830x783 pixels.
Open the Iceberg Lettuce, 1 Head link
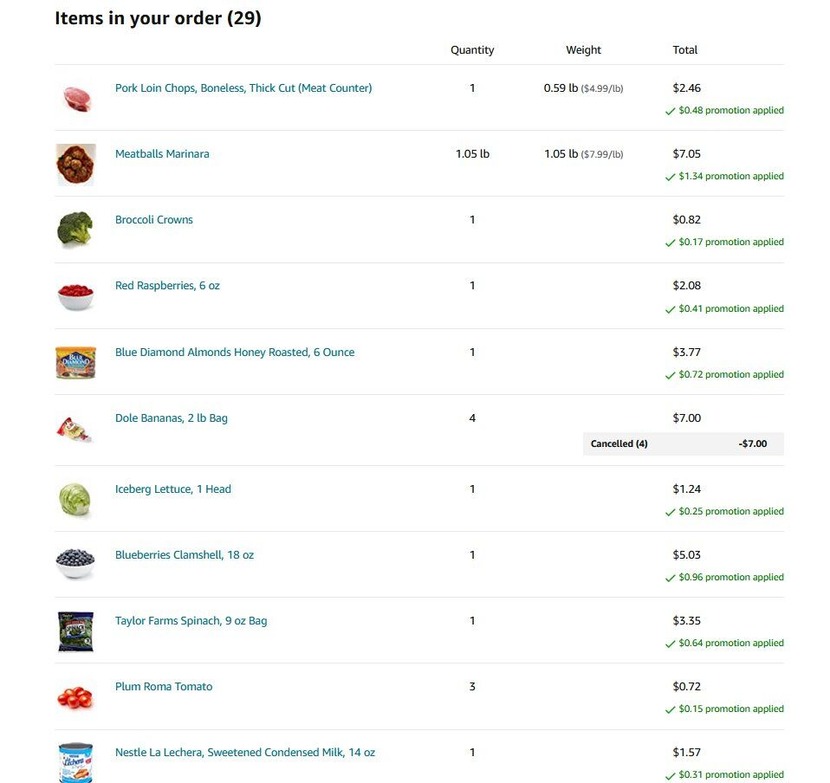(x=173, y=489)
